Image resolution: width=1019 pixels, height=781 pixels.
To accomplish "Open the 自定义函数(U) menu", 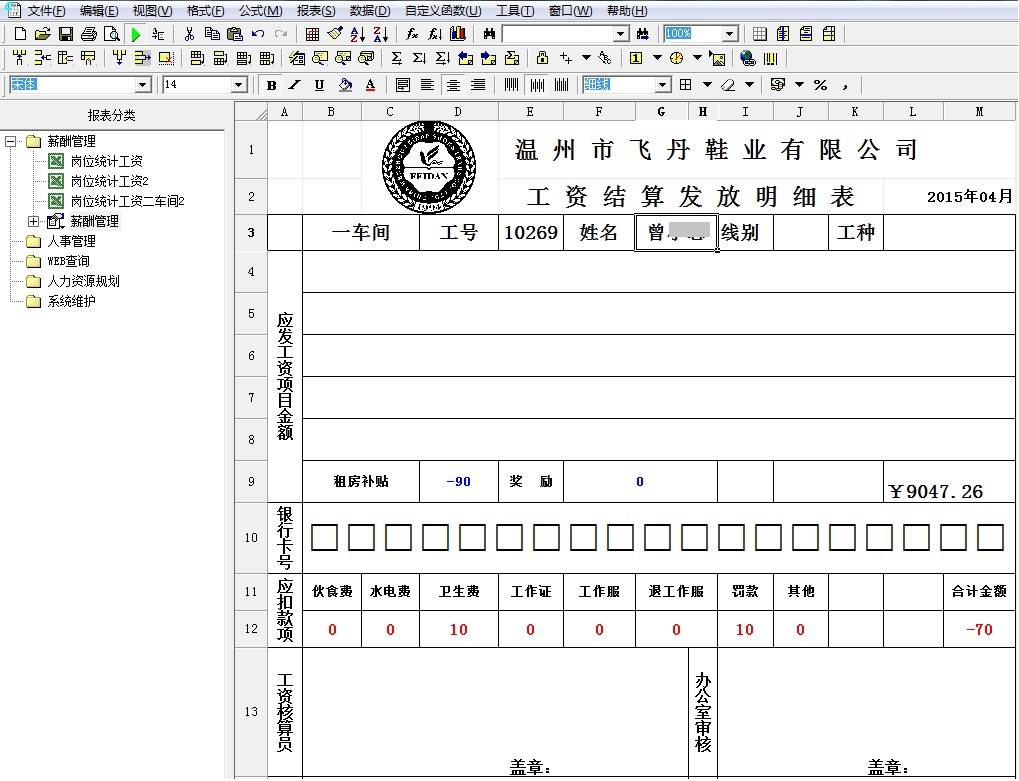I will pyautogui.click(x=443, y=11).
